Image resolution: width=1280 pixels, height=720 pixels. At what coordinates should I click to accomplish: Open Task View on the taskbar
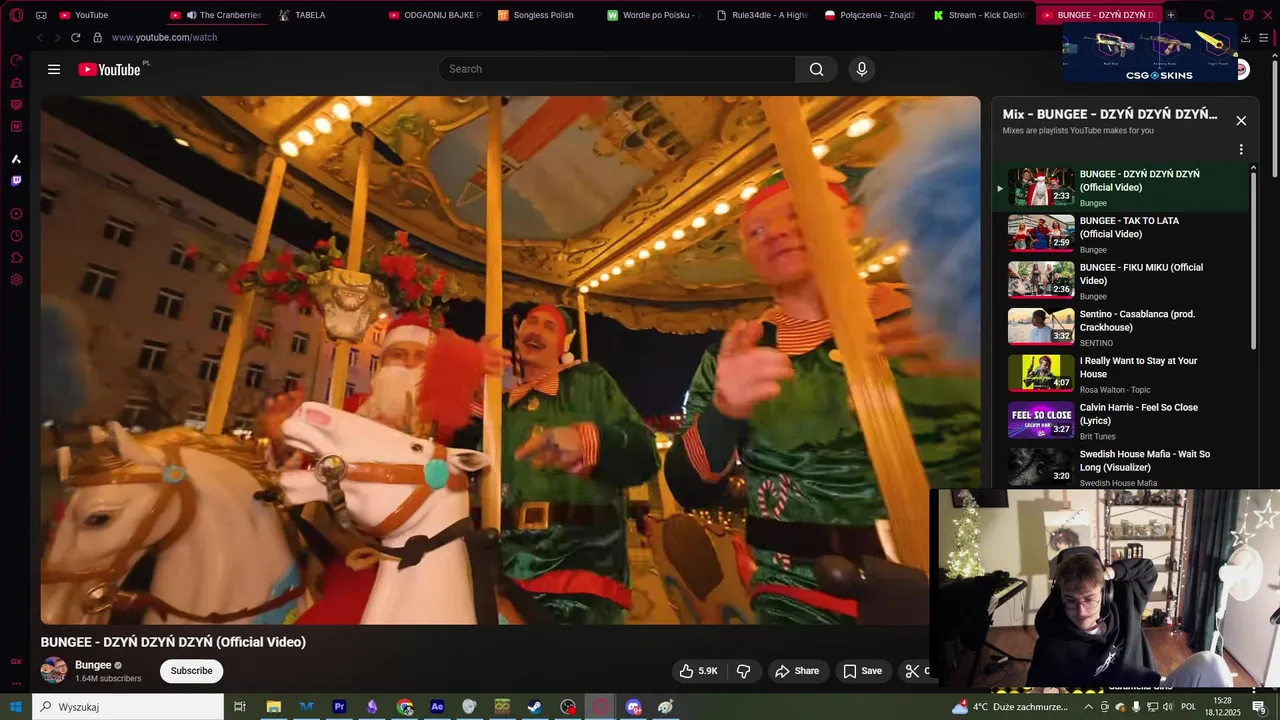point(240,707)
